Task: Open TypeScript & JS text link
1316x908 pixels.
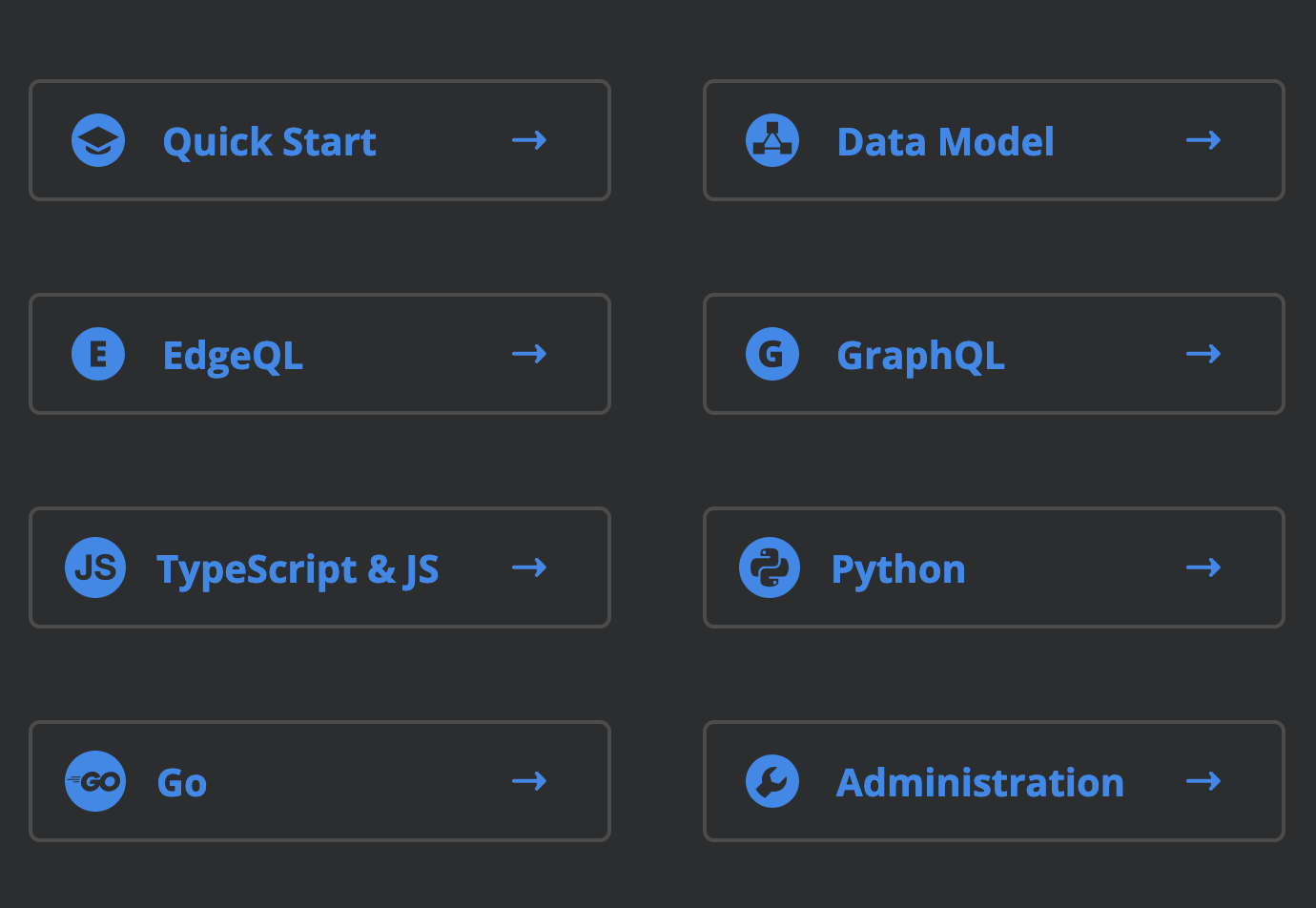Action: (298, 569)
